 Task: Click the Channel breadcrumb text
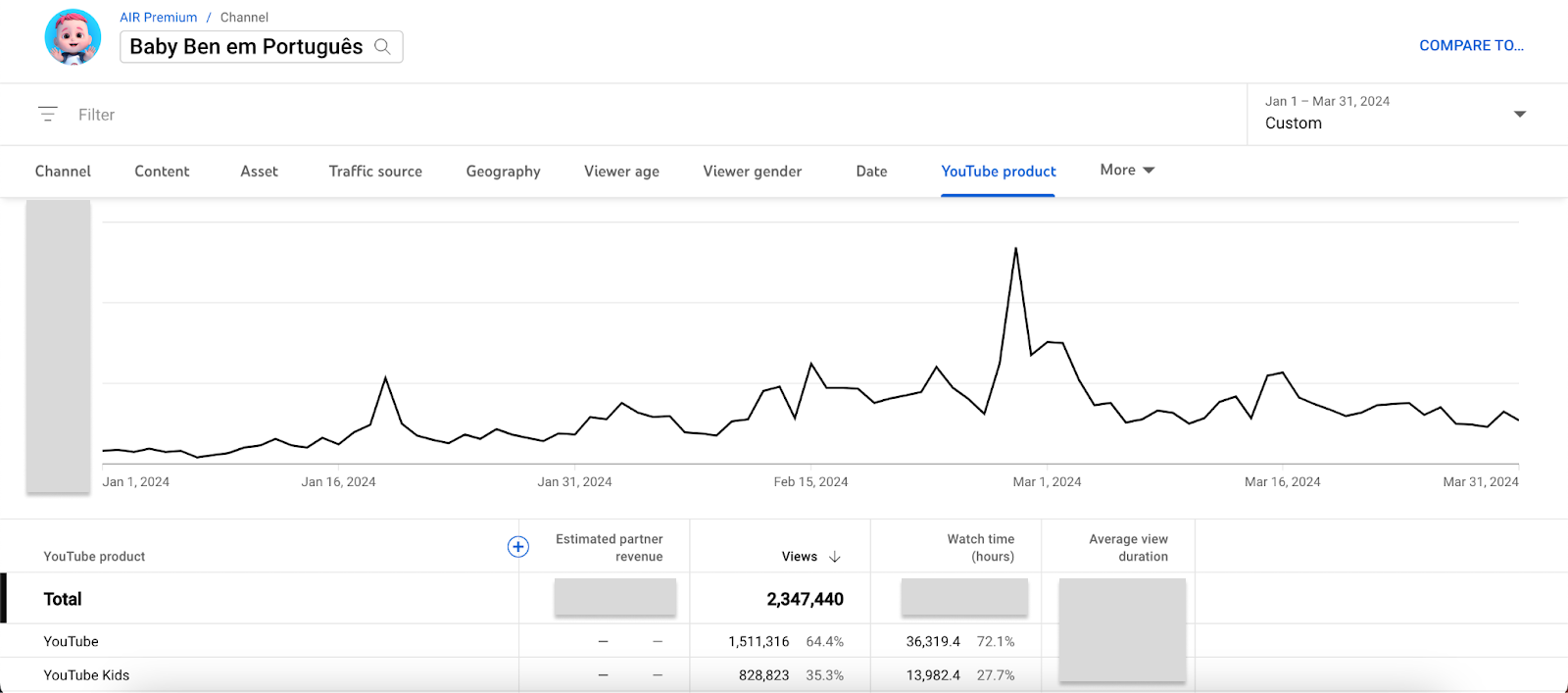pyautogui.click(x=244, y=18)
